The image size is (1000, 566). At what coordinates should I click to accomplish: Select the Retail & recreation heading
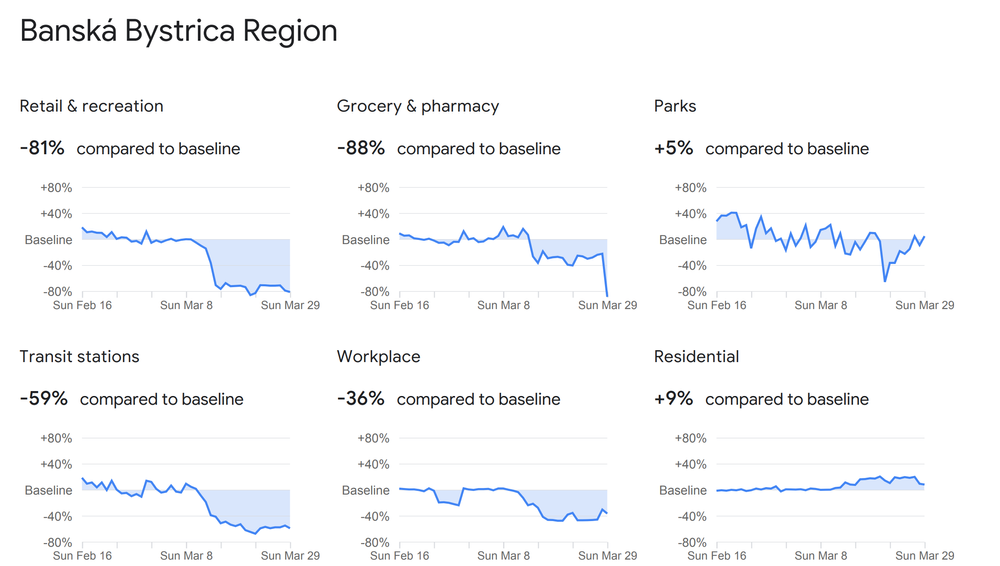point(91,106)
